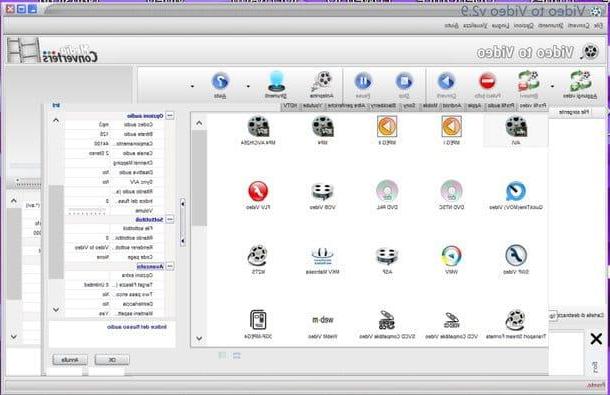Click the Canale audio 2 Stereo row
This screenshot has width=610, height=395.
pos(114,153)
